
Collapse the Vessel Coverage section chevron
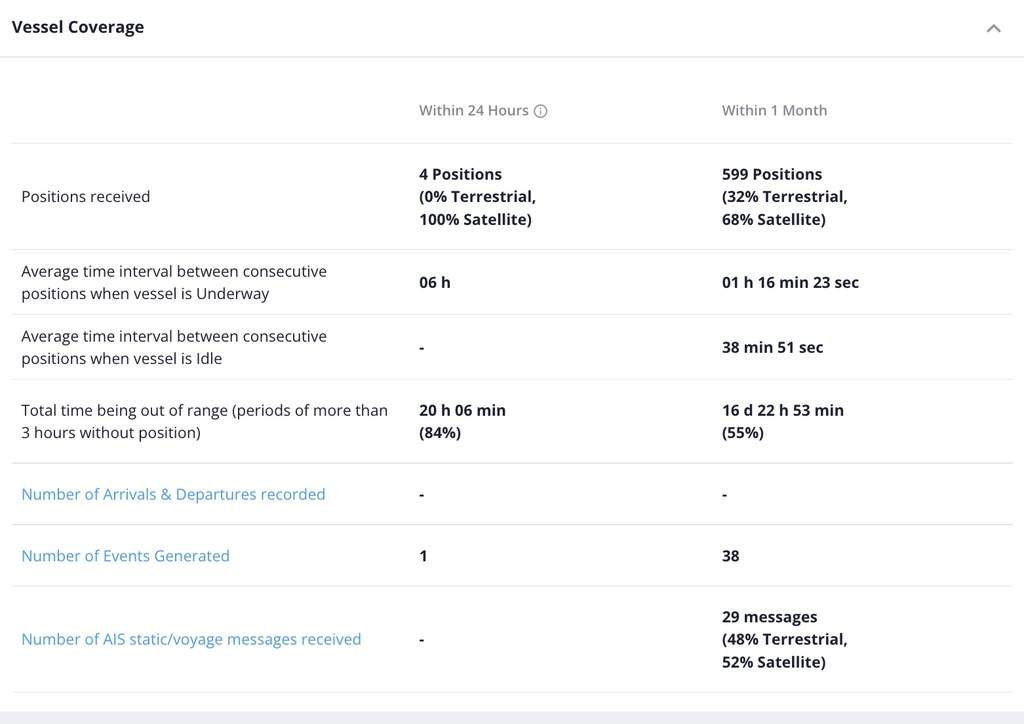[x=993, y=28]
